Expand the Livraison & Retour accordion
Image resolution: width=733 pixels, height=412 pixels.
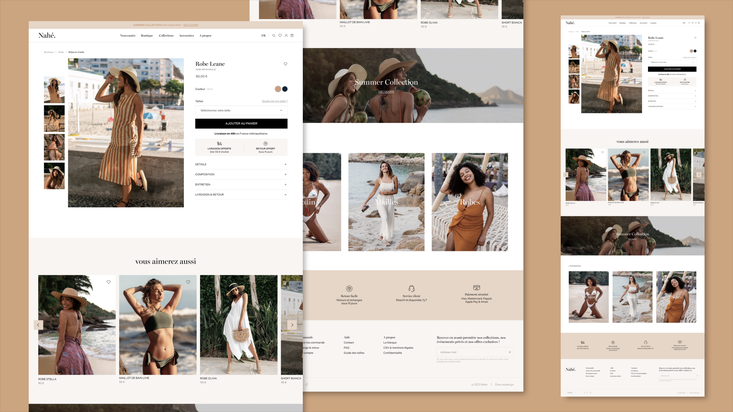pyautogui.click(x=241, y=195)
